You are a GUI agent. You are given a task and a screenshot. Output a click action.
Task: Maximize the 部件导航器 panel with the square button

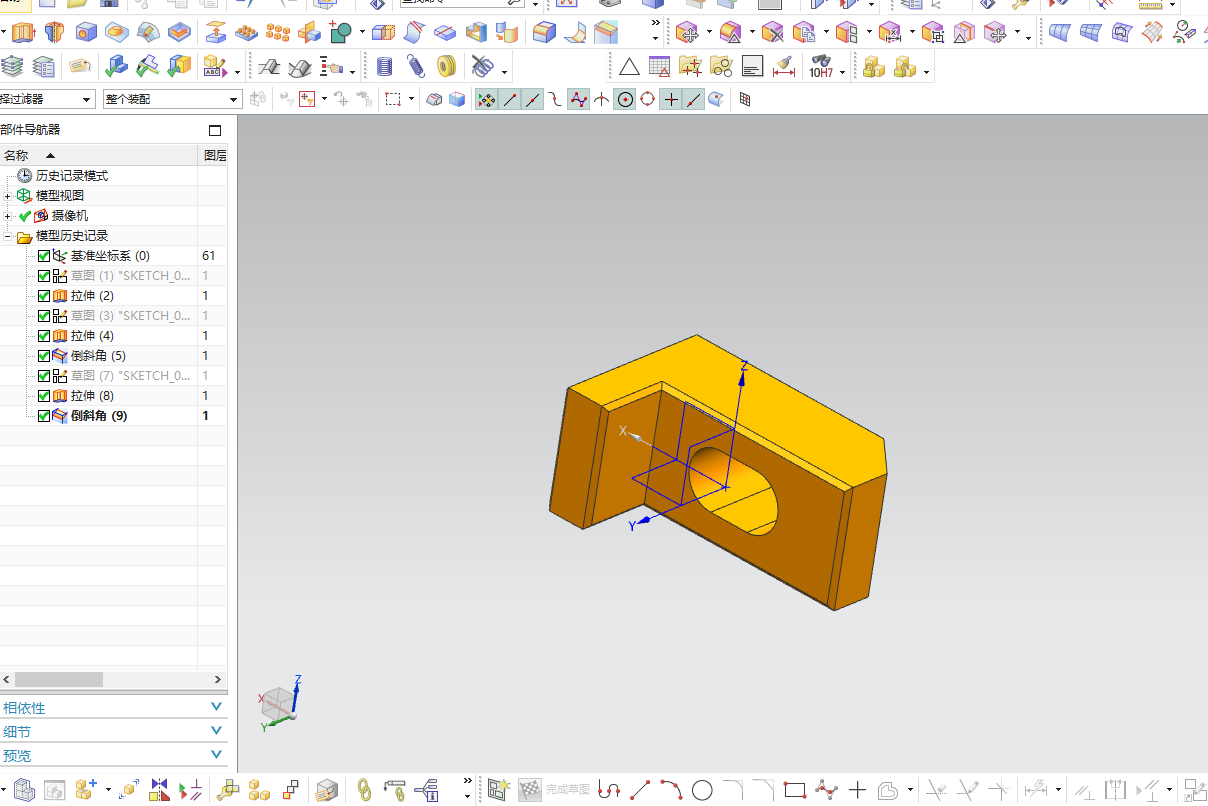(214, 130)
